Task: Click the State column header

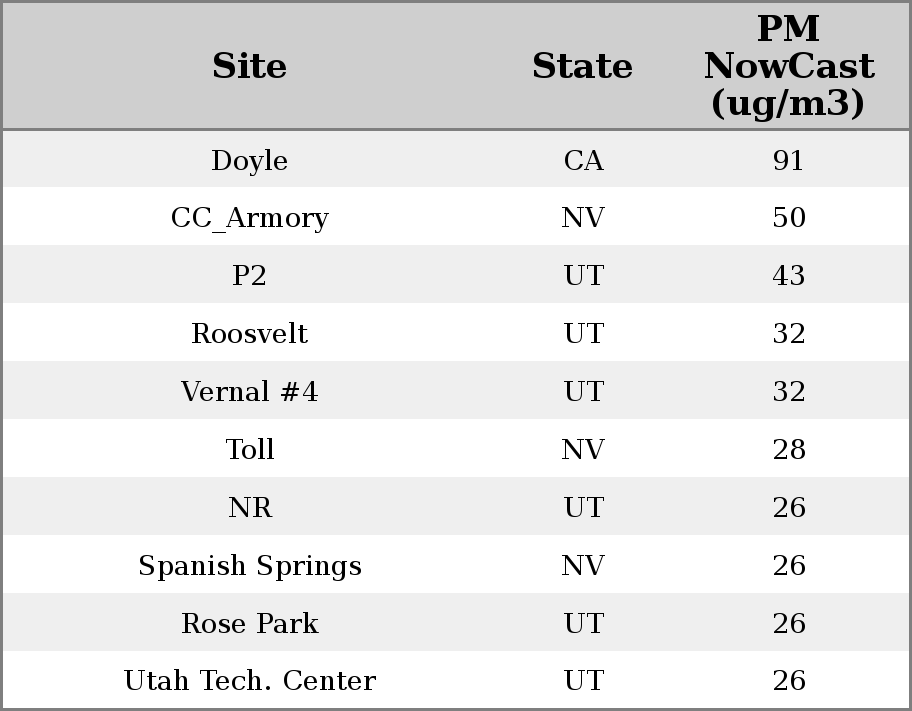Action: [x=582, y=66]
